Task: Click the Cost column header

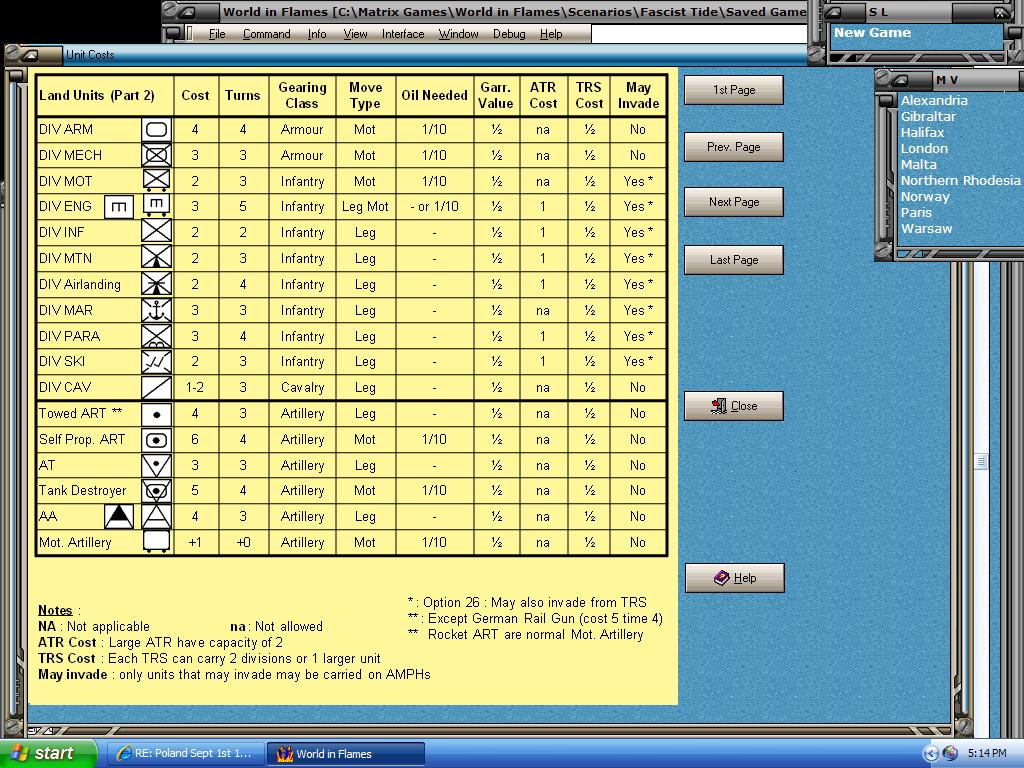Action: [195, 95]
